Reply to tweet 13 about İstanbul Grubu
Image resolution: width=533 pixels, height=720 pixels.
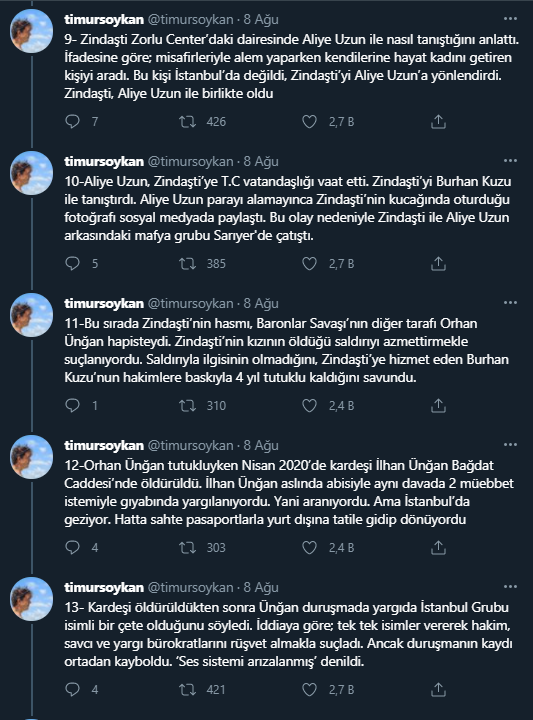(73, 689)
